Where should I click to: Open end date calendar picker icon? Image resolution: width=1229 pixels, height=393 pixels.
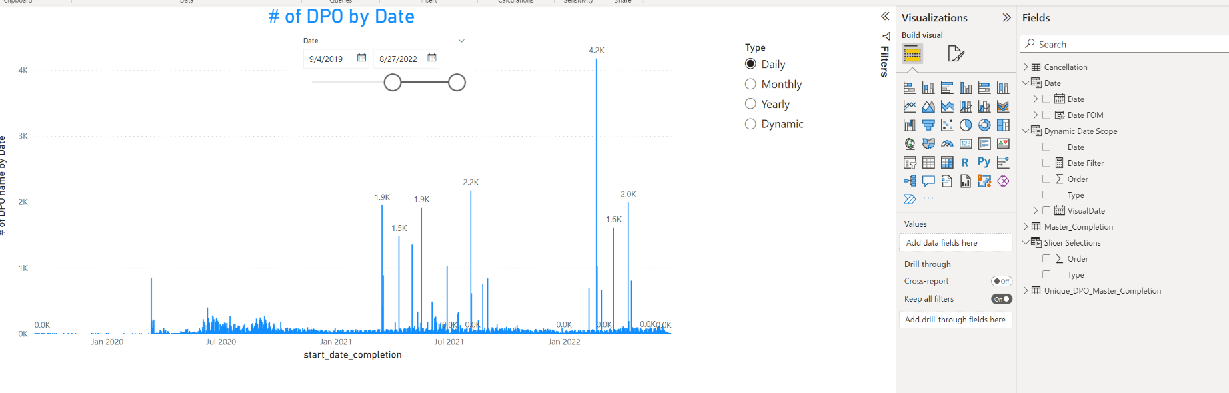pyautogui.click(x=431, y=58)
